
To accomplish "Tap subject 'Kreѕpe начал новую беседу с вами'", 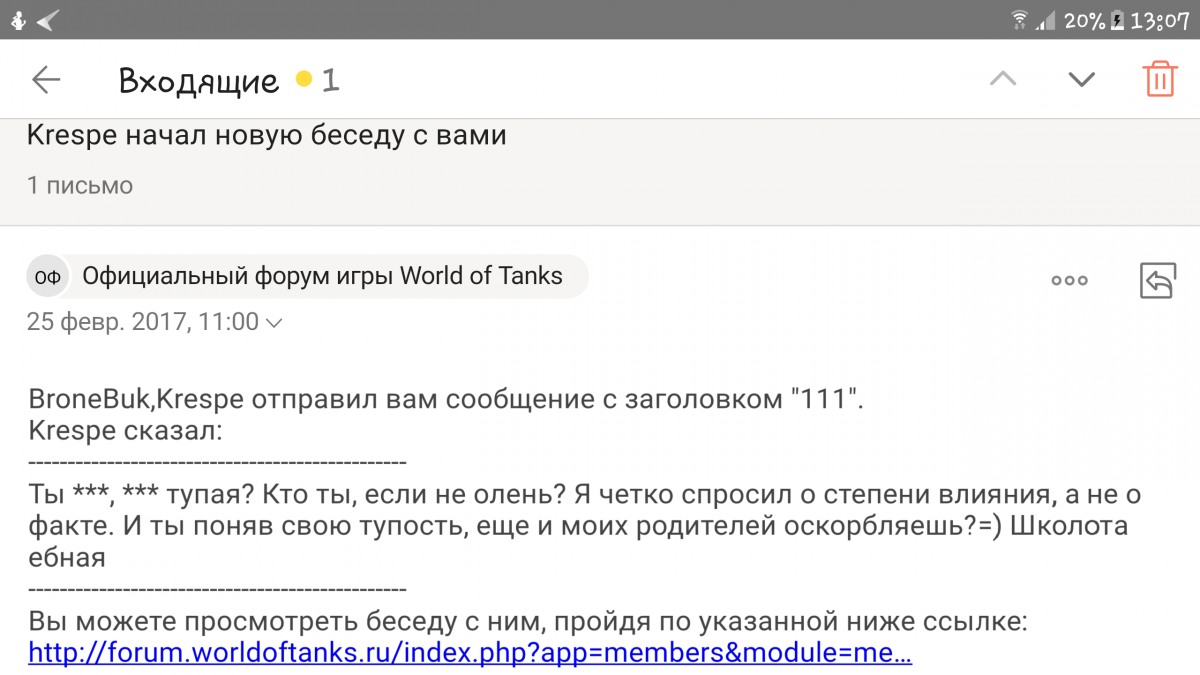I will tap(267, 135).
